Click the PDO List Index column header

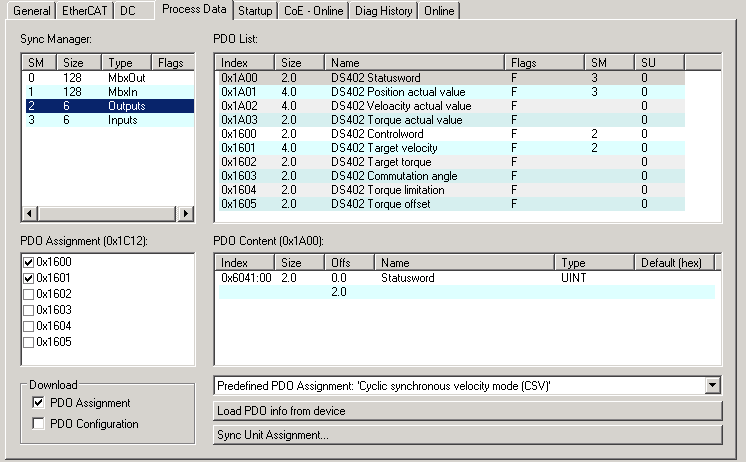245,62
